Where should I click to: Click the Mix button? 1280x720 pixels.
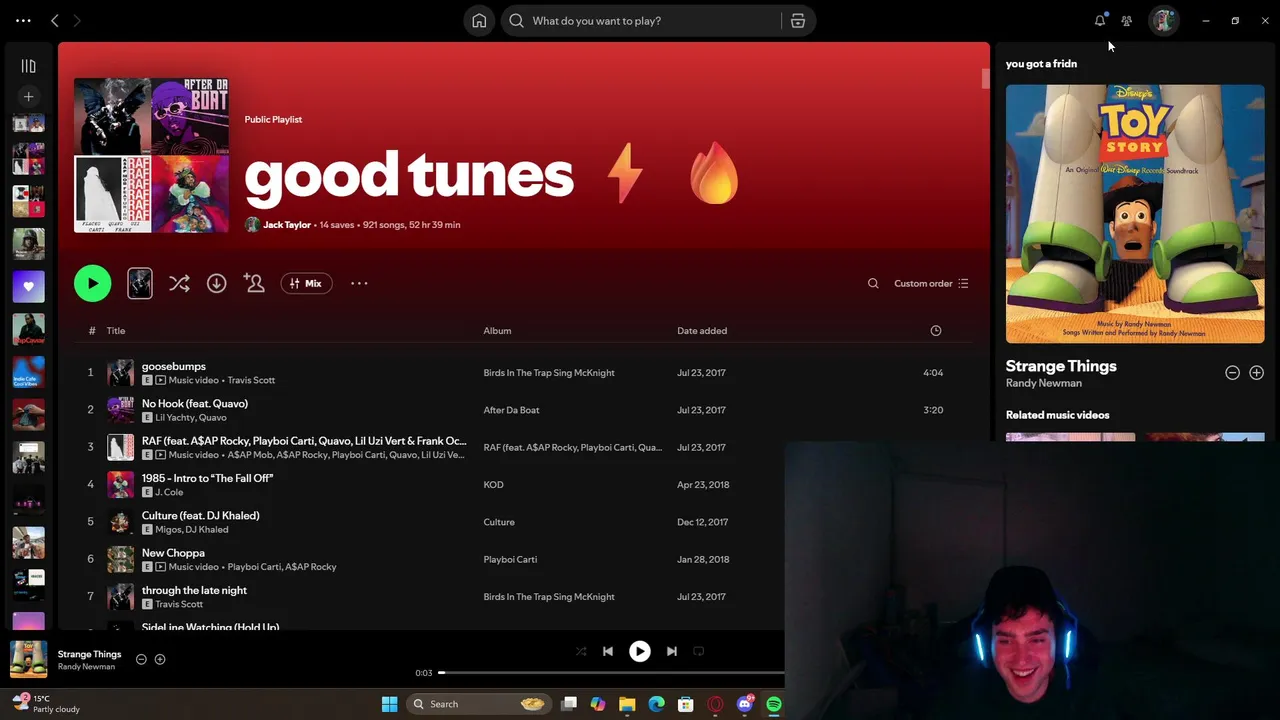pos(306,284)
